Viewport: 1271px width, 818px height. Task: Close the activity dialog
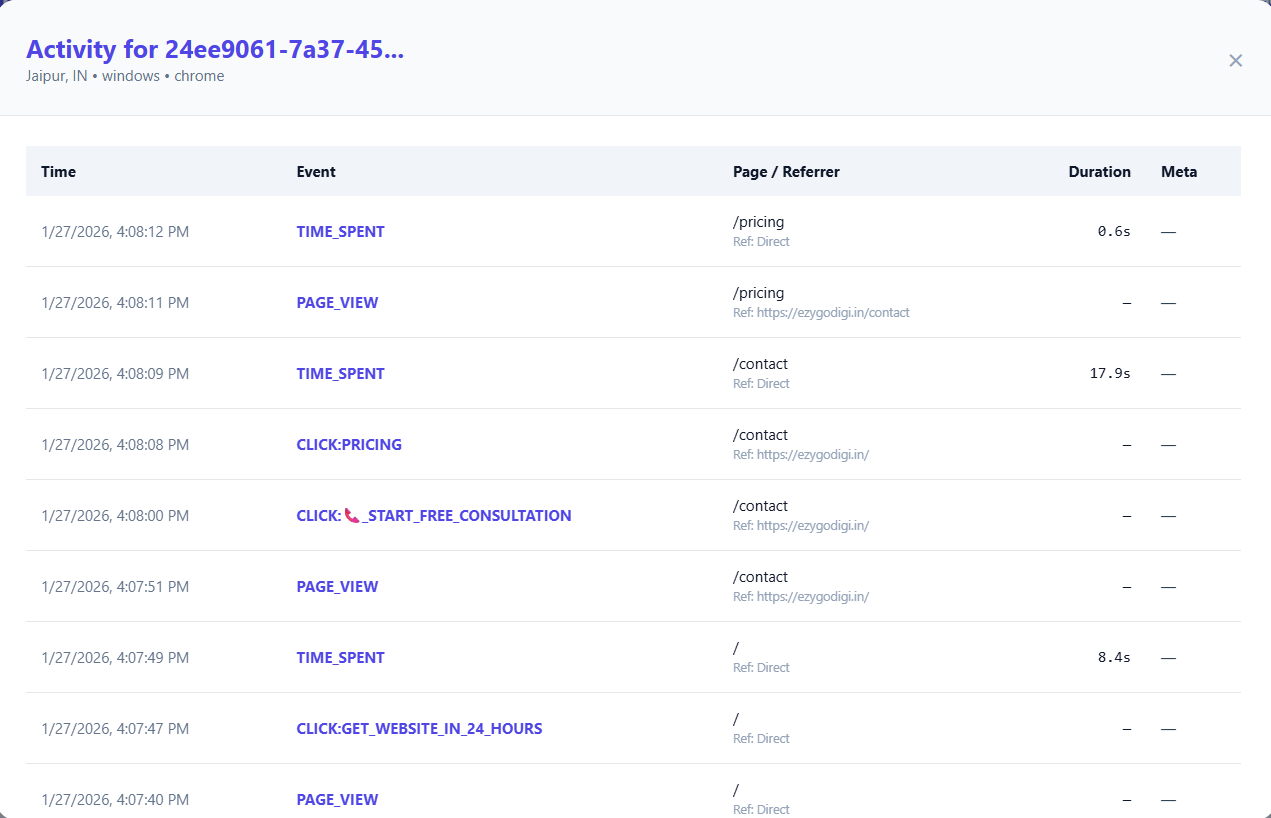[x=1235, y=60]
